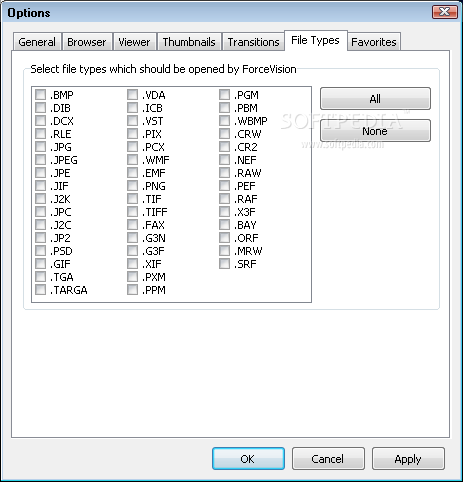Tick the .JP2 file type
This screenshot has height=482, width=463.
tap(40, 238)
